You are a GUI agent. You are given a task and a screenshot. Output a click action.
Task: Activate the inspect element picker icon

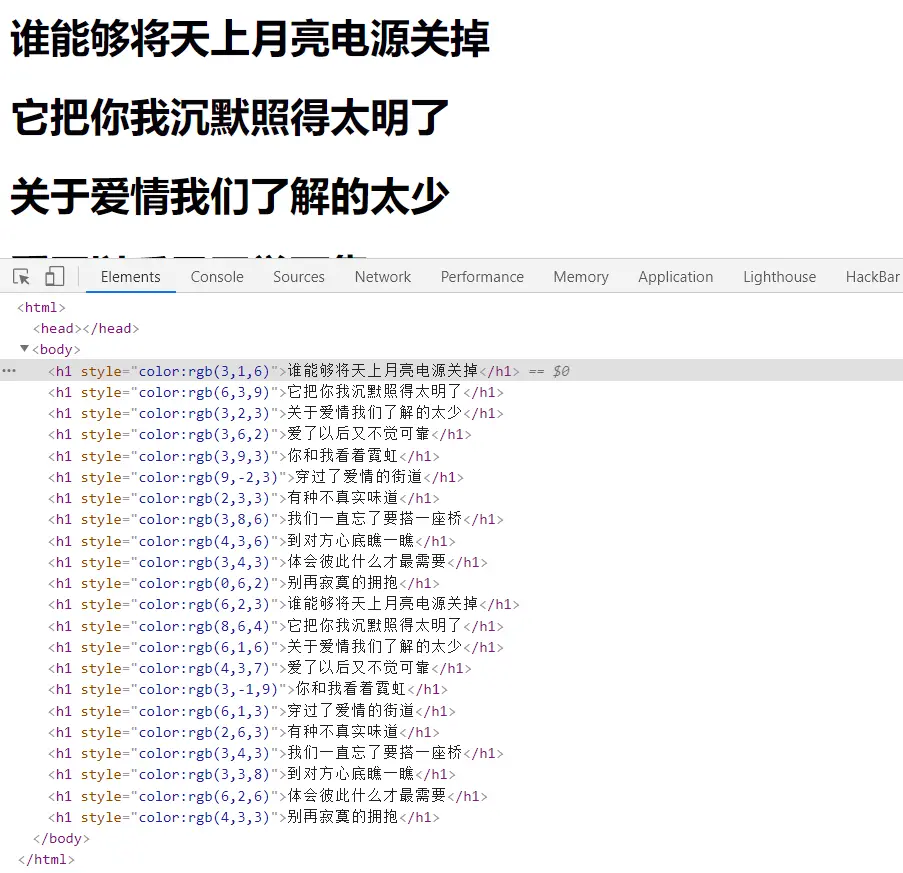(x=22, y=277)
